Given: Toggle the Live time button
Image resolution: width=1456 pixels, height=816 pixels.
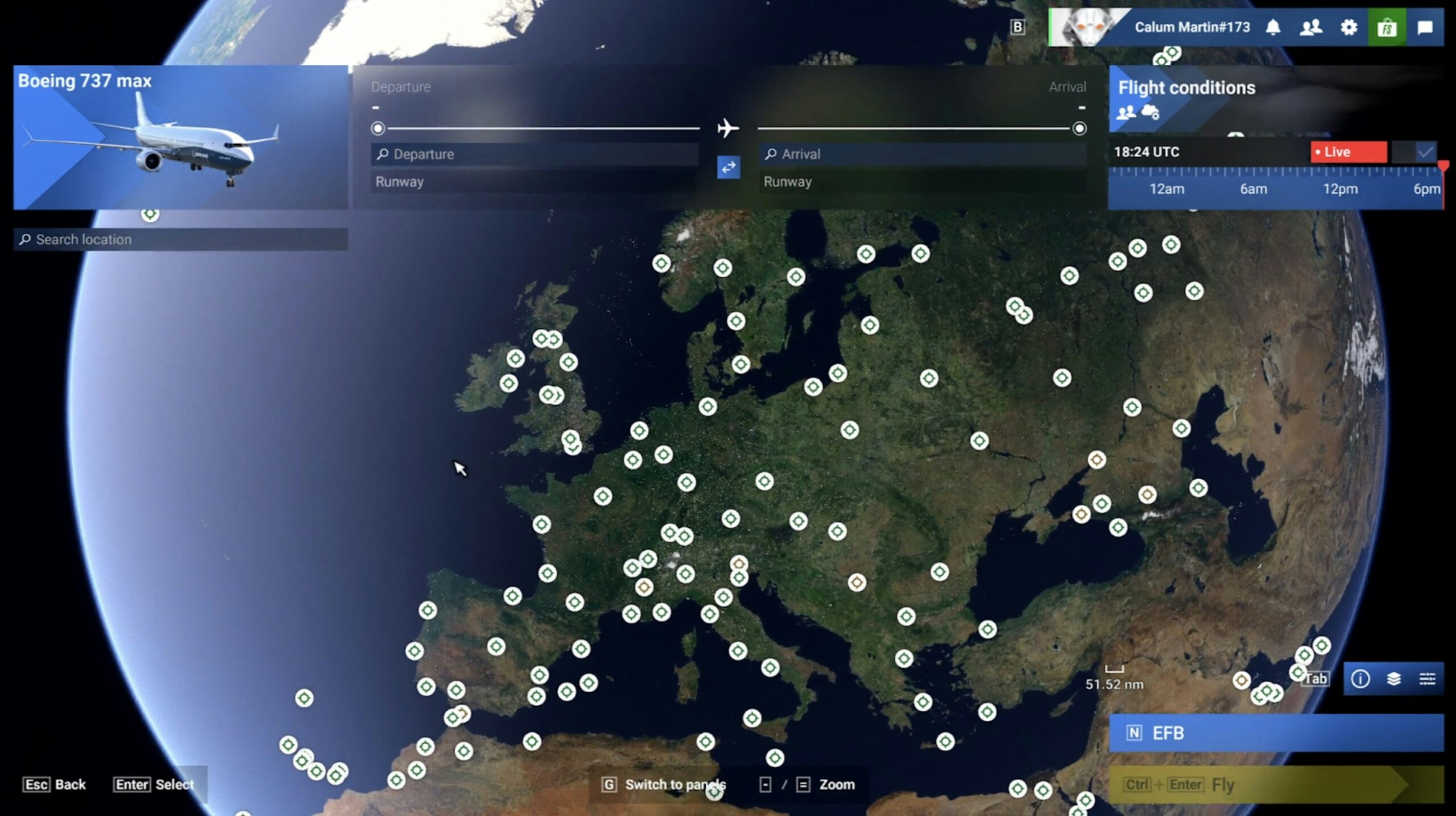Looking at the screenshot, I should 1348,152.
